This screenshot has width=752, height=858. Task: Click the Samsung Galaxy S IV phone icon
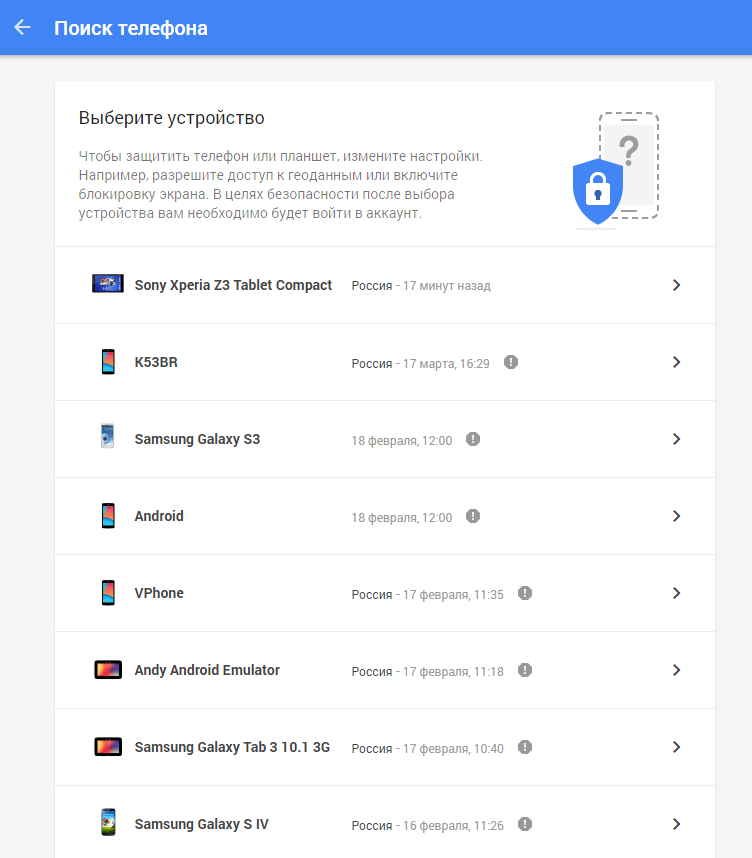click(x=108, y=822)
